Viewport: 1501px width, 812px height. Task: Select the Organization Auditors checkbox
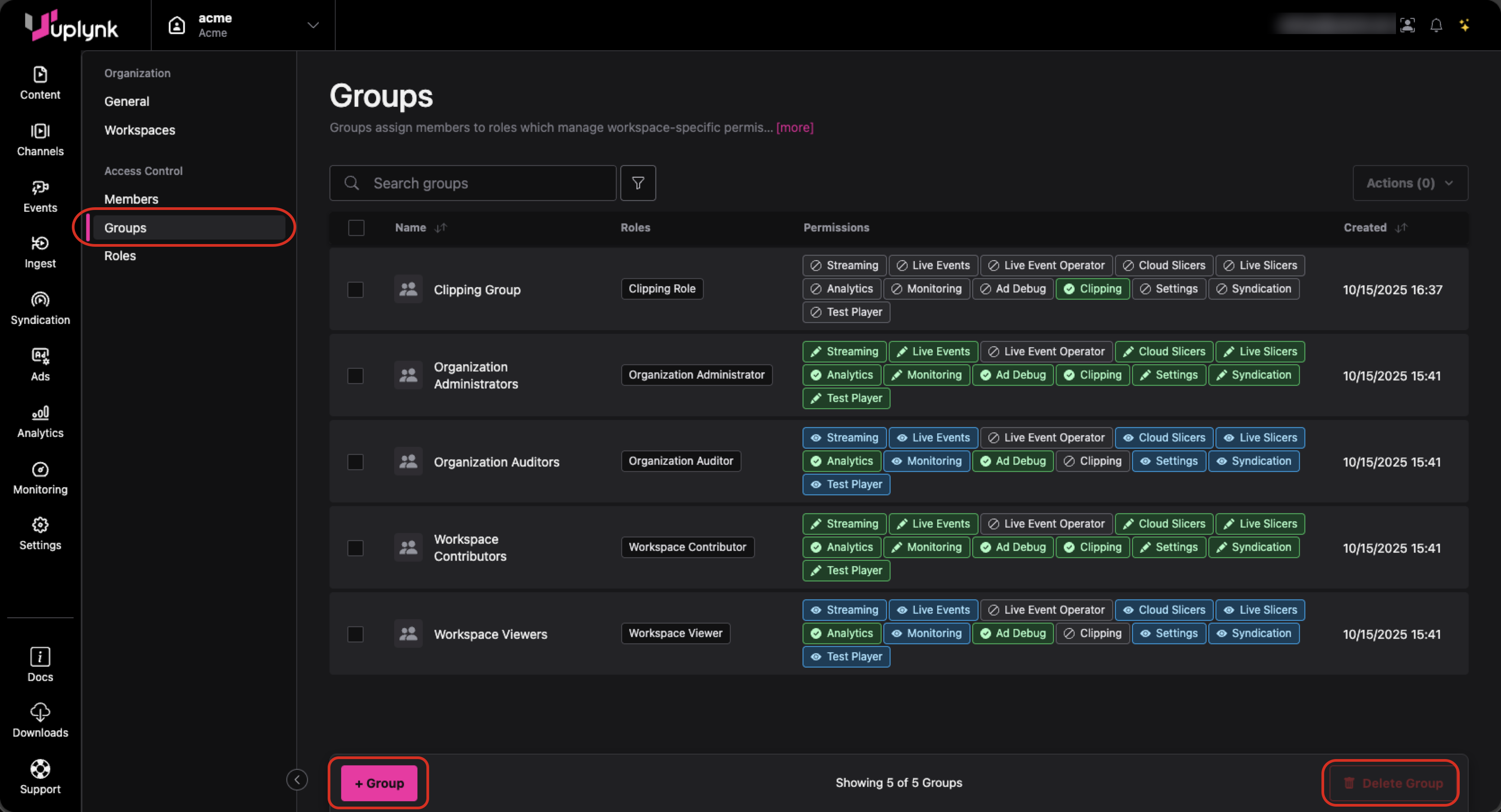(355, 462)
